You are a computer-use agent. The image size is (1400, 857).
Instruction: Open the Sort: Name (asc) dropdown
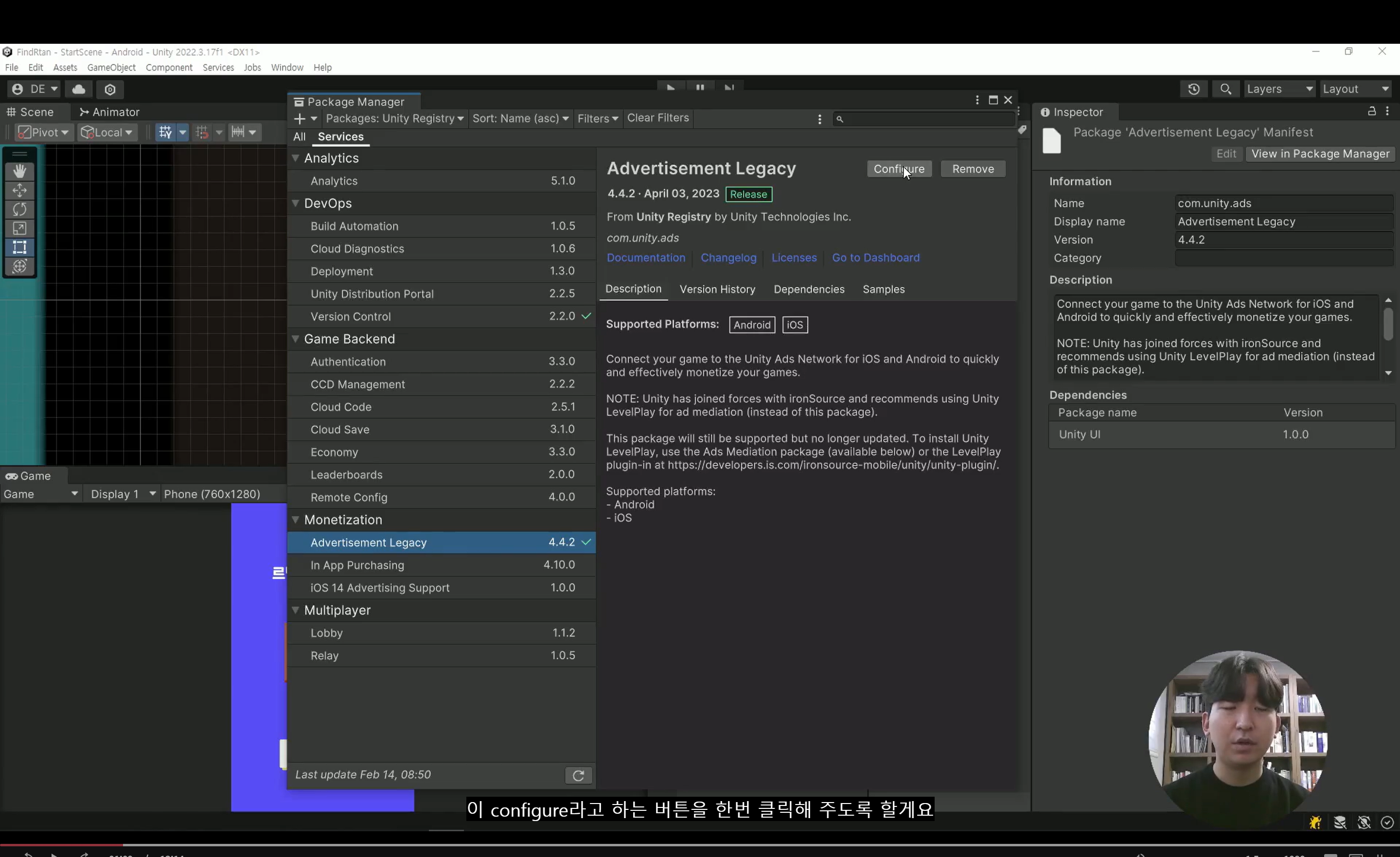520,119
